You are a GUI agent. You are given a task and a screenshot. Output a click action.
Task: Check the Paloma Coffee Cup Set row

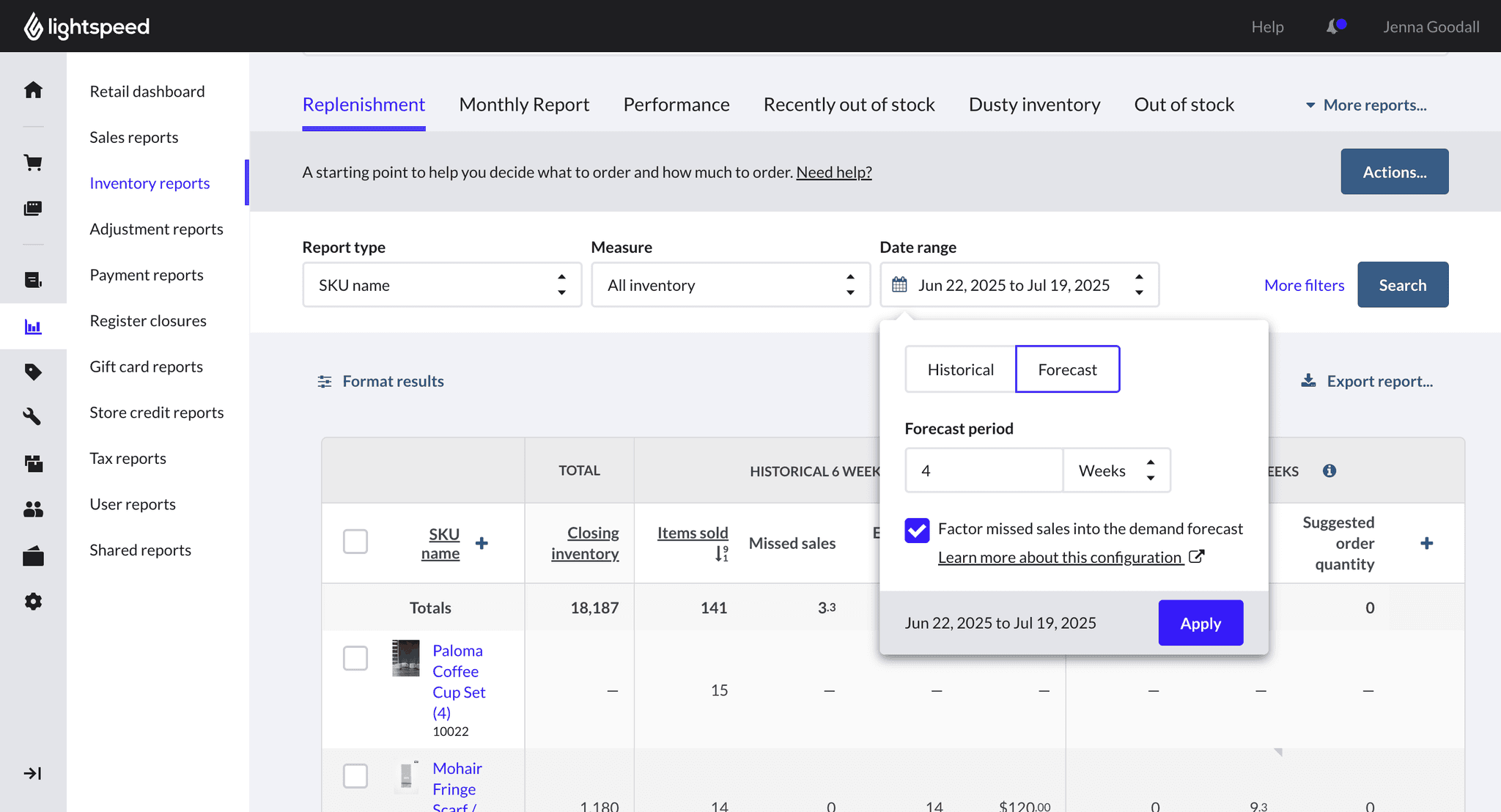pyautogui.click(x=355, y=658)
